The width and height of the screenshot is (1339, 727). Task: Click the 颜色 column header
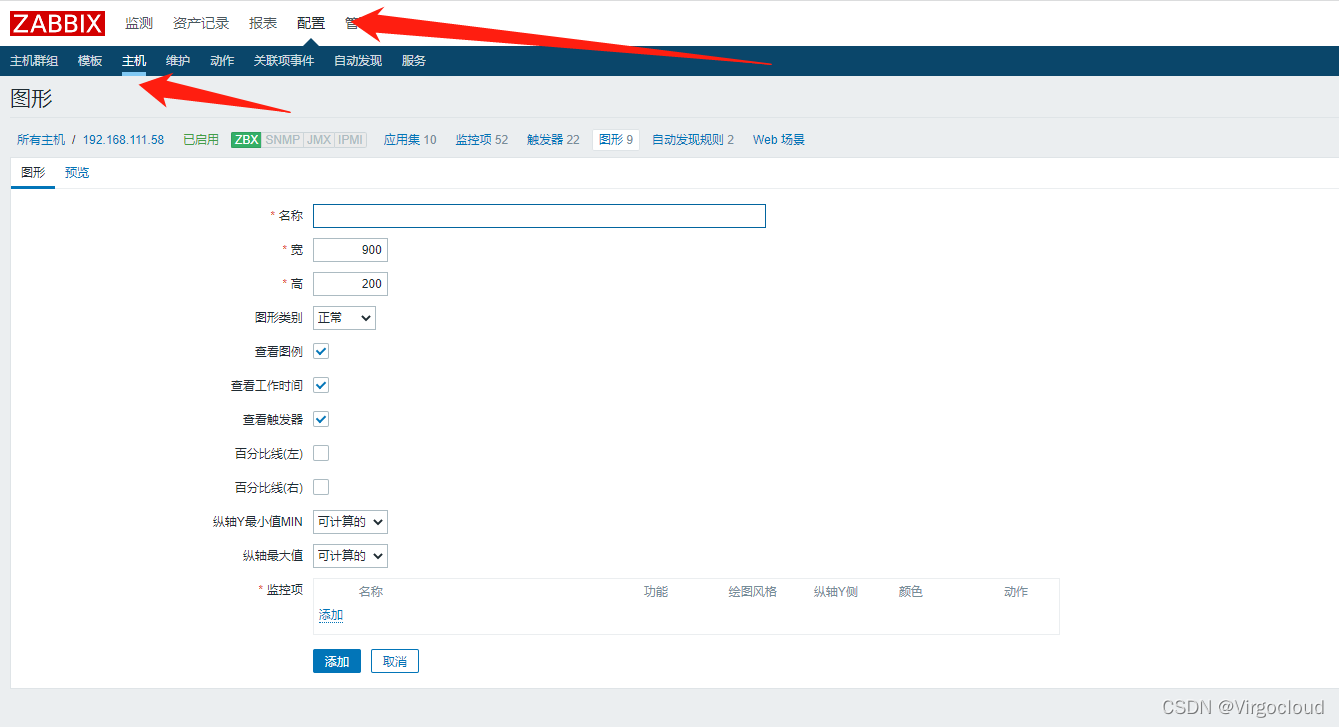coord(911,592)
